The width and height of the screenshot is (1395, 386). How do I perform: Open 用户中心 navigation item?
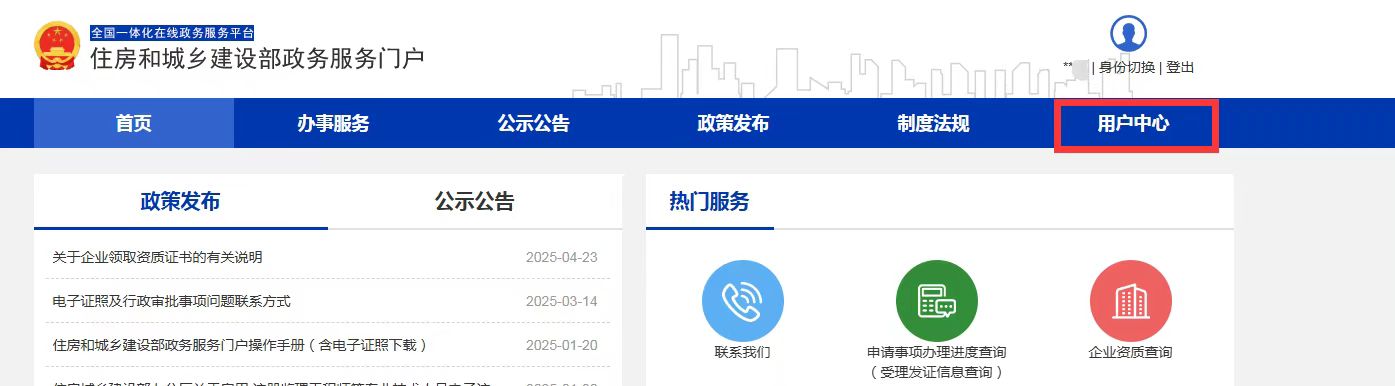[x=1133, y=124]
